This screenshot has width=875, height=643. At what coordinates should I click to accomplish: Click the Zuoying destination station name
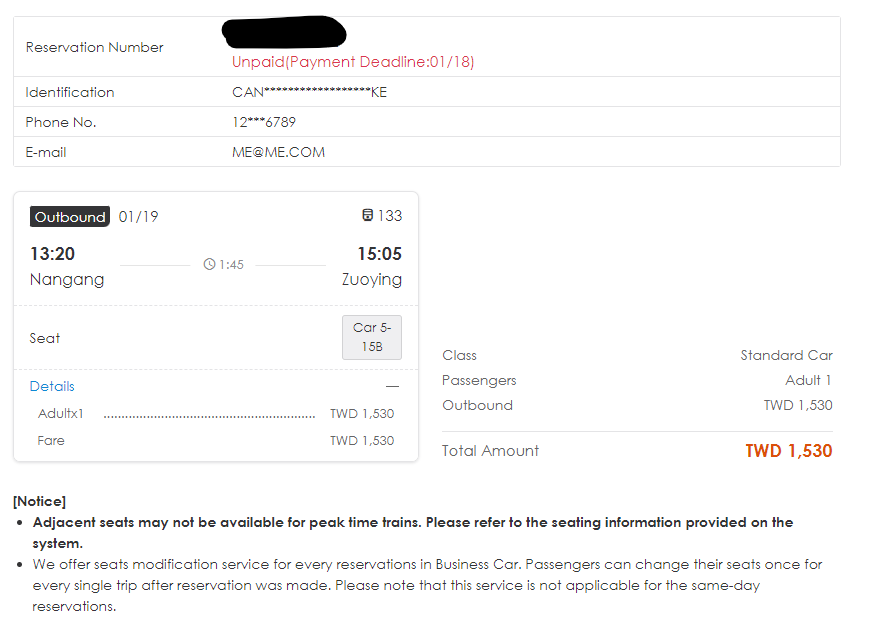pos(371,279)
